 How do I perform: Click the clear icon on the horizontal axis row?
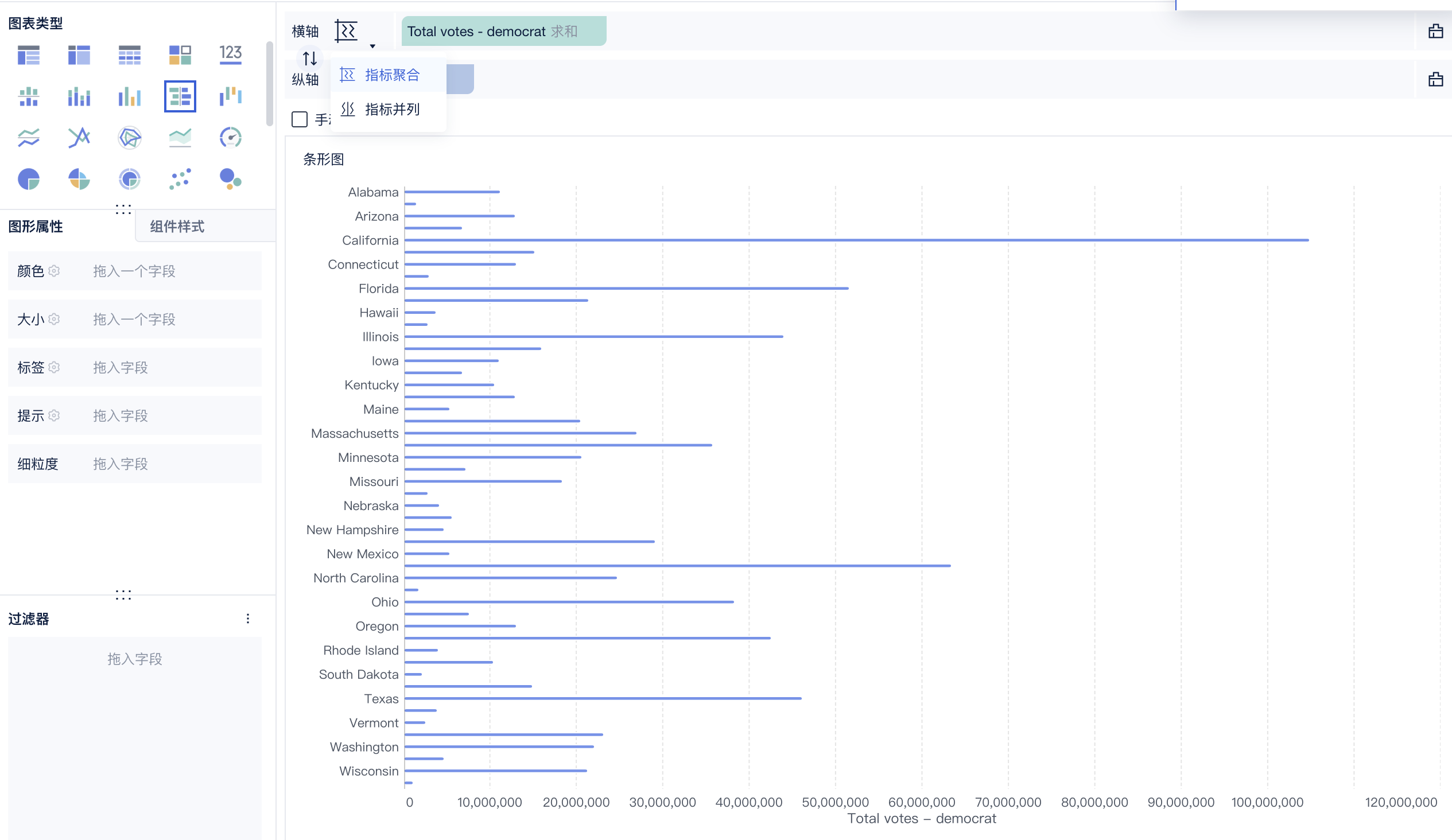1435,31
